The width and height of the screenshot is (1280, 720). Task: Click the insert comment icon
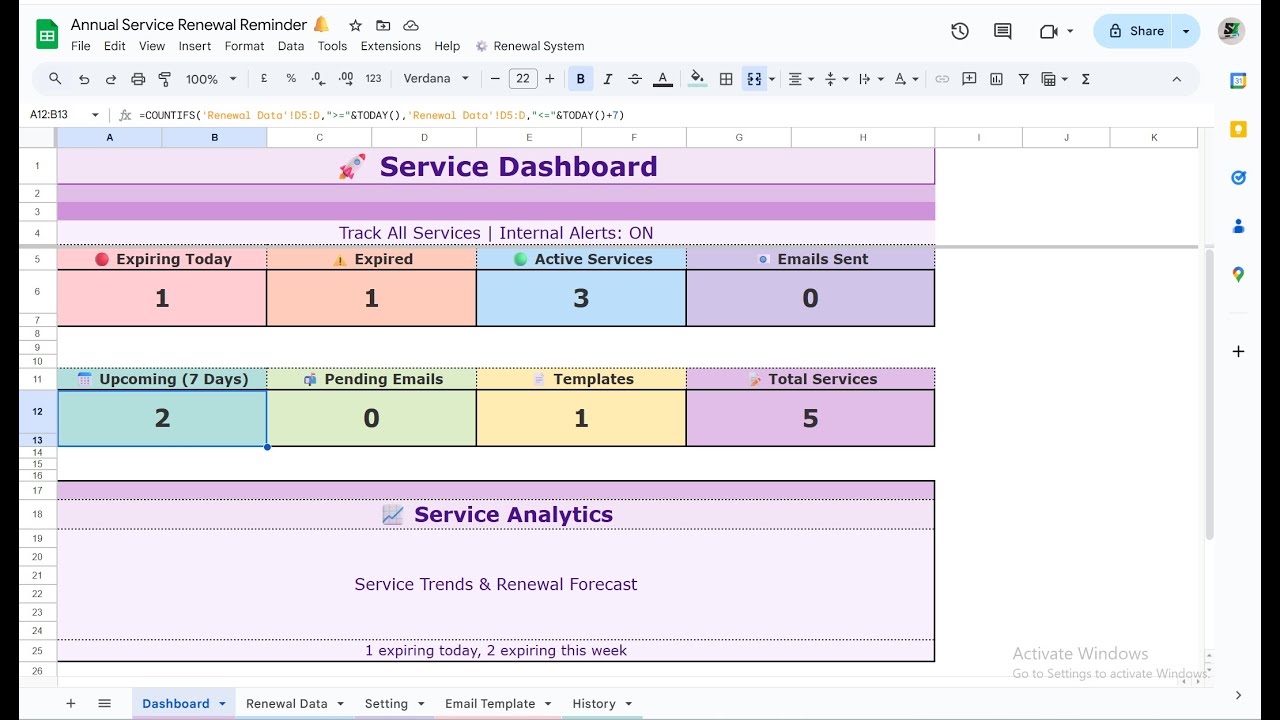969,79
